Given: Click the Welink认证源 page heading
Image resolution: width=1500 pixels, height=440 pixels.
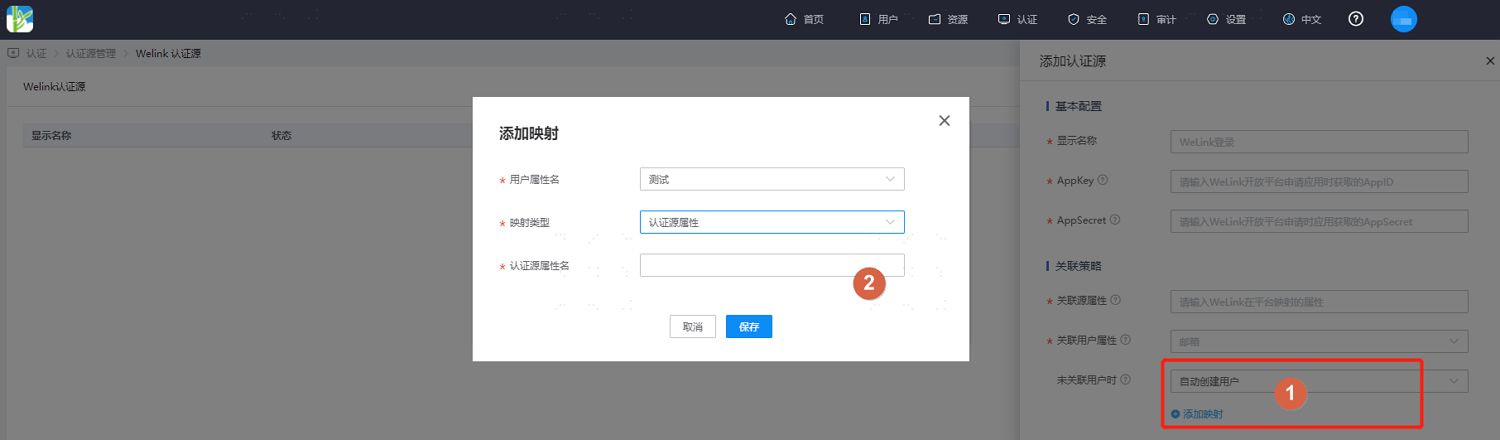Looking at the screenshot, I should click(54, 87).
